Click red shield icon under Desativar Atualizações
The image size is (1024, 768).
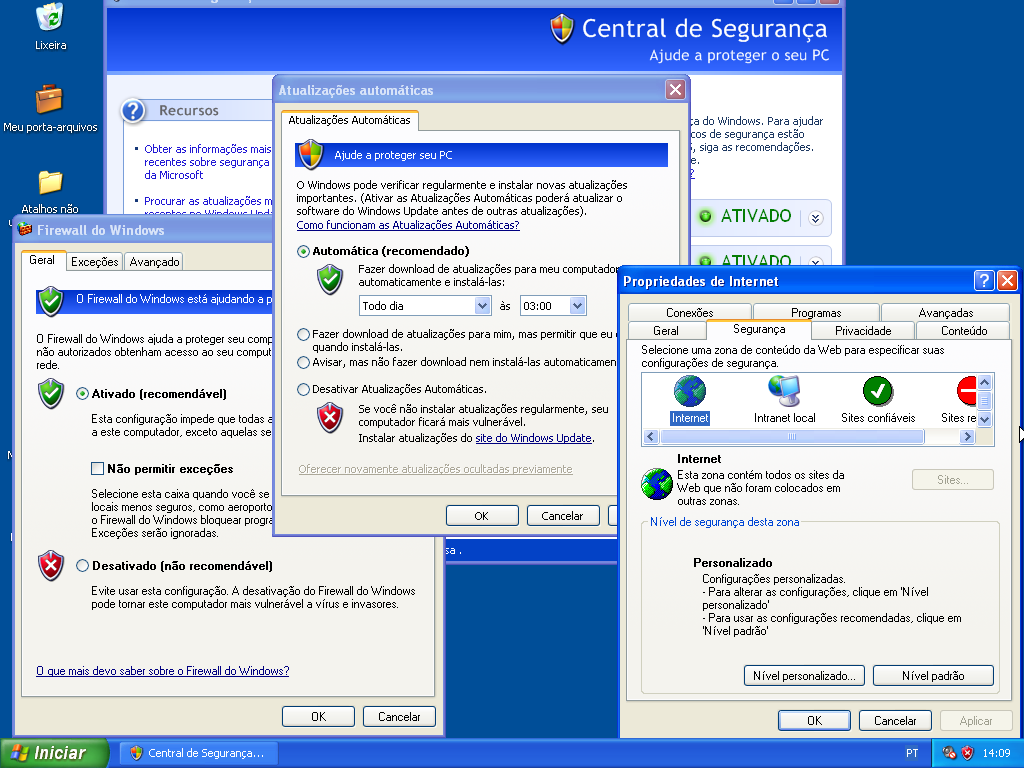coord(330,418)
